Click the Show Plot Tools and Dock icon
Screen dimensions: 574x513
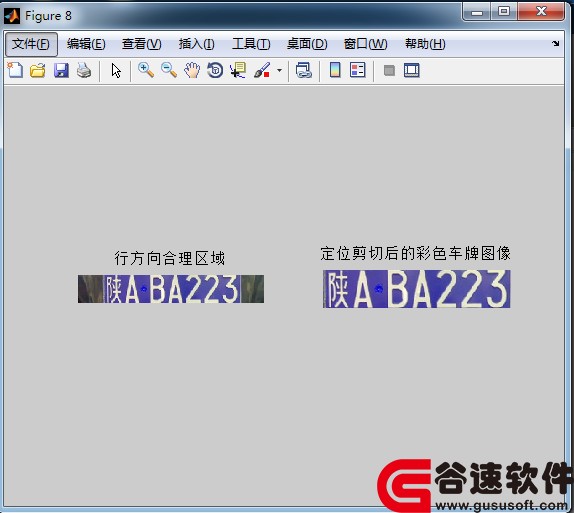click(412, 70)
